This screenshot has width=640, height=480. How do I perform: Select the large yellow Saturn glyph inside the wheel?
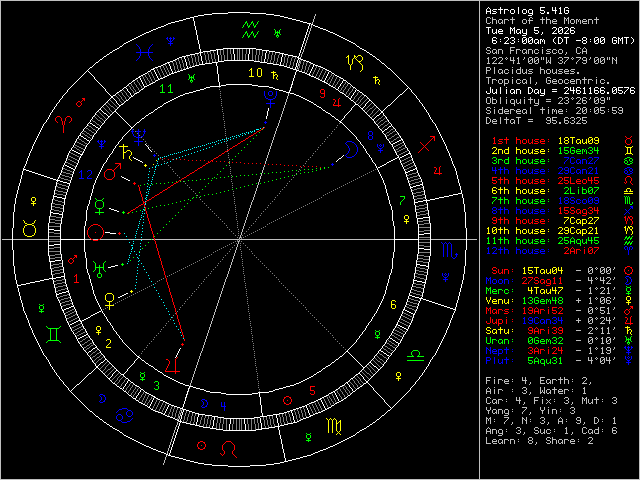[126, 152]
